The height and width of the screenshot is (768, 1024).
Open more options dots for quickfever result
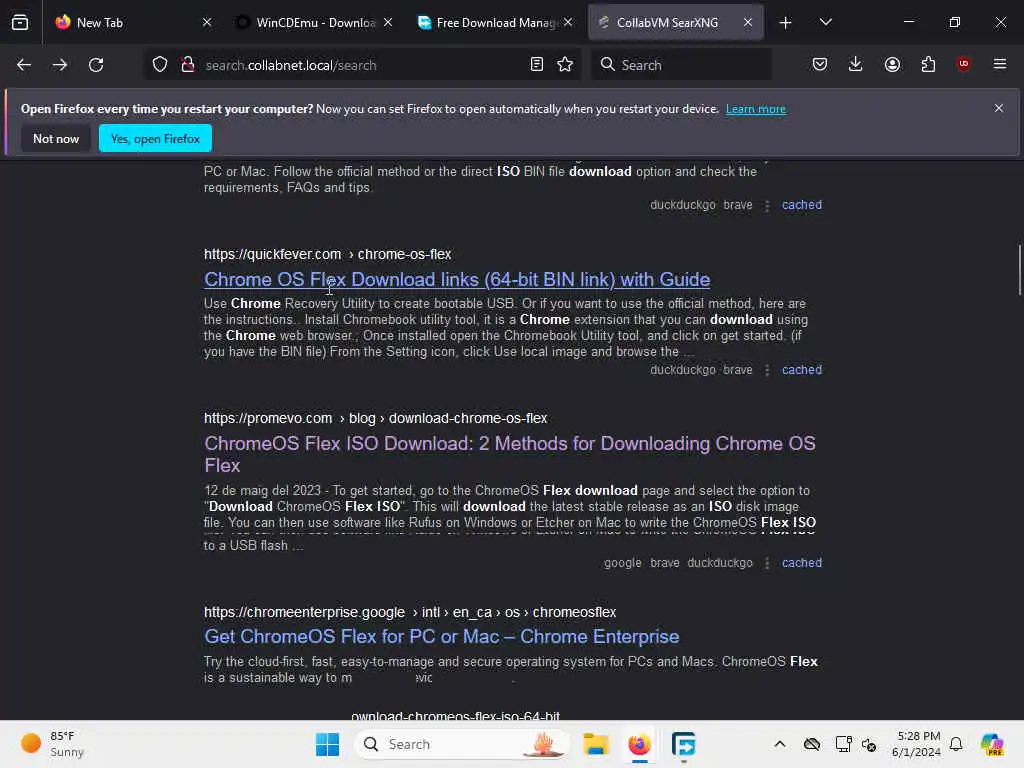click(767, 370)
